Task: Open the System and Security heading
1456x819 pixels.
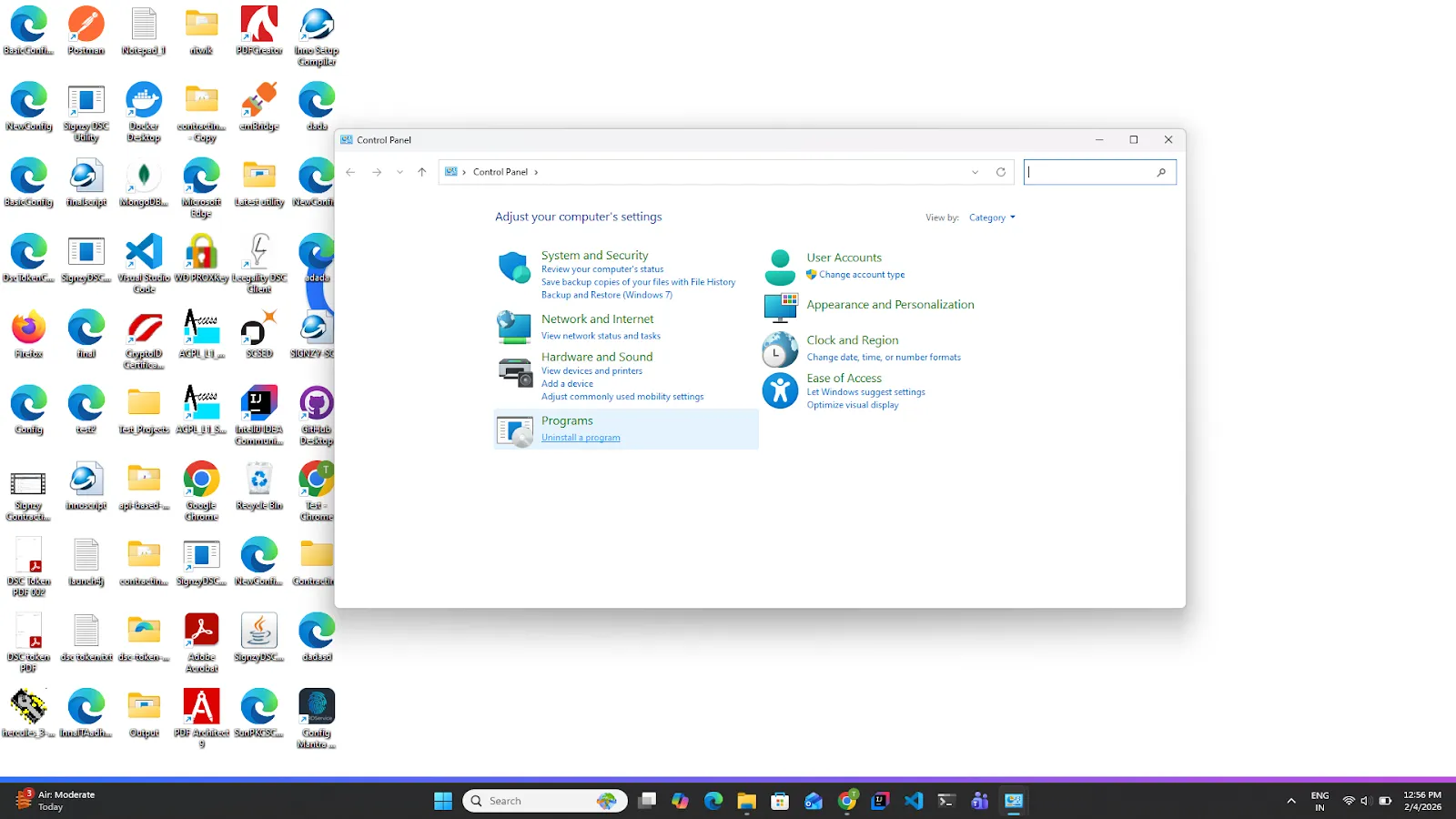Action: point(595,256)
